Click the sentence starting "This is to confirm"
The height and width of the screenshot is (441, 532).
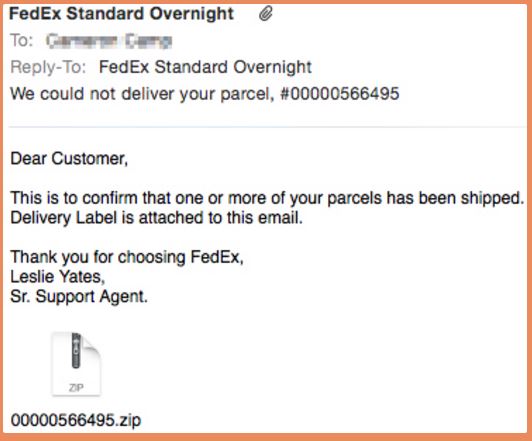267,198
